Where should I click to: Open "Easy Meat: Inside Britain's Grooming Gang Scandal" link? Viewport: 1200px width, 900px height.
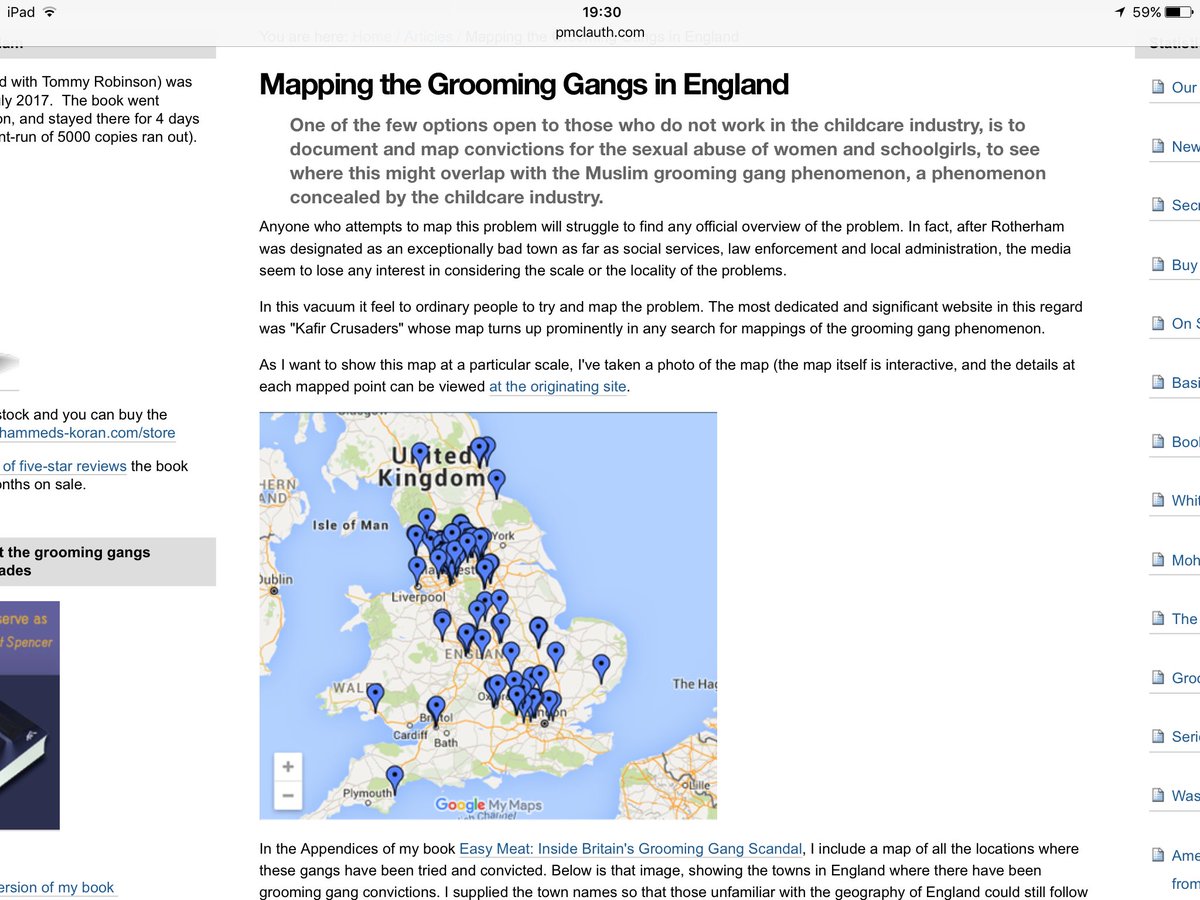631,849
